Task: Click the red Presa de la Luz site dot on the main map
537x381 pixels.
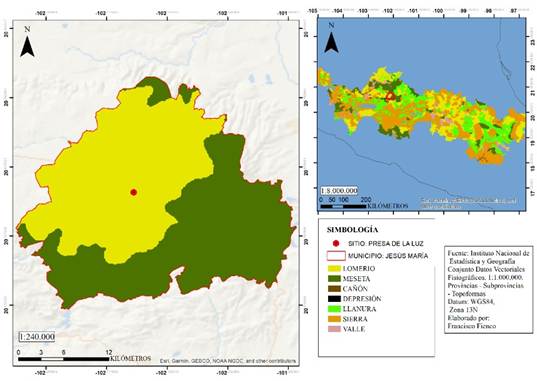Action: click(x=134, y=192)
